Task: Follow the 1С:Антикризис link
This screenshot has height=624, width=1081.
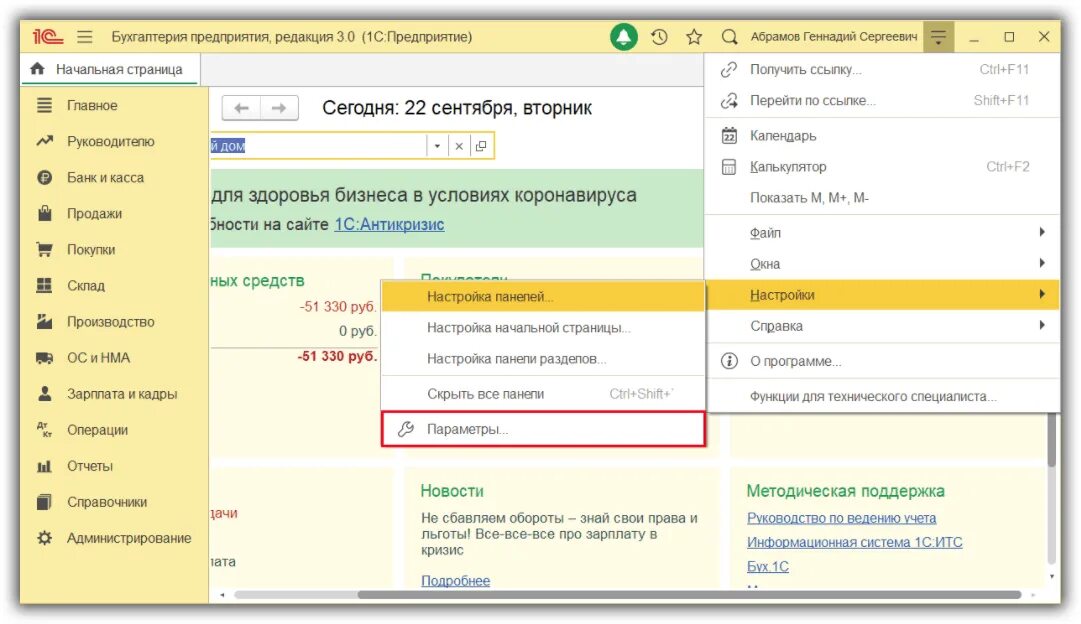Action: click(x=390, y=224)
